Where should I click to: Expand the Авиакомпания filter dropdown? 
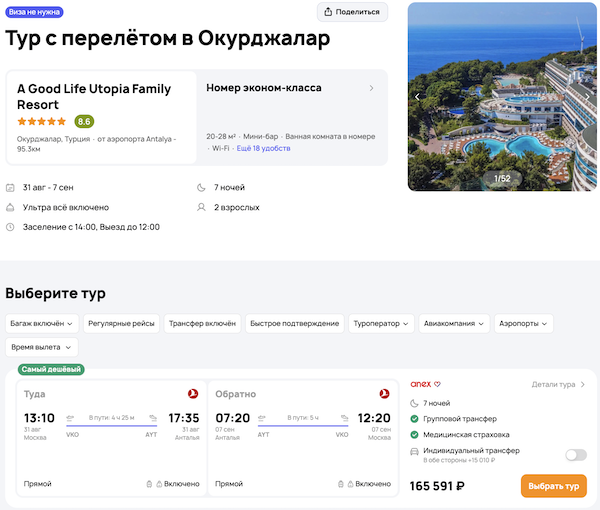[x=455, y=323]
